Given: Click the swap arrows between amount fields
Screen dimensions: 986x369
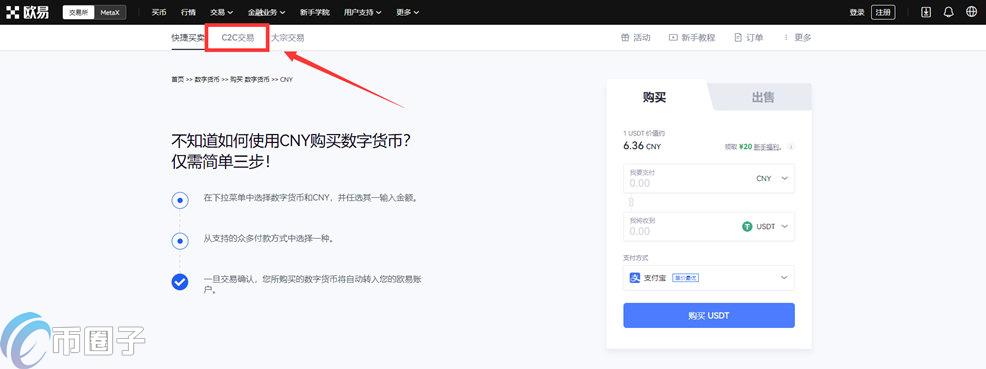Looking at the screenshot, I should coord(631,202).
